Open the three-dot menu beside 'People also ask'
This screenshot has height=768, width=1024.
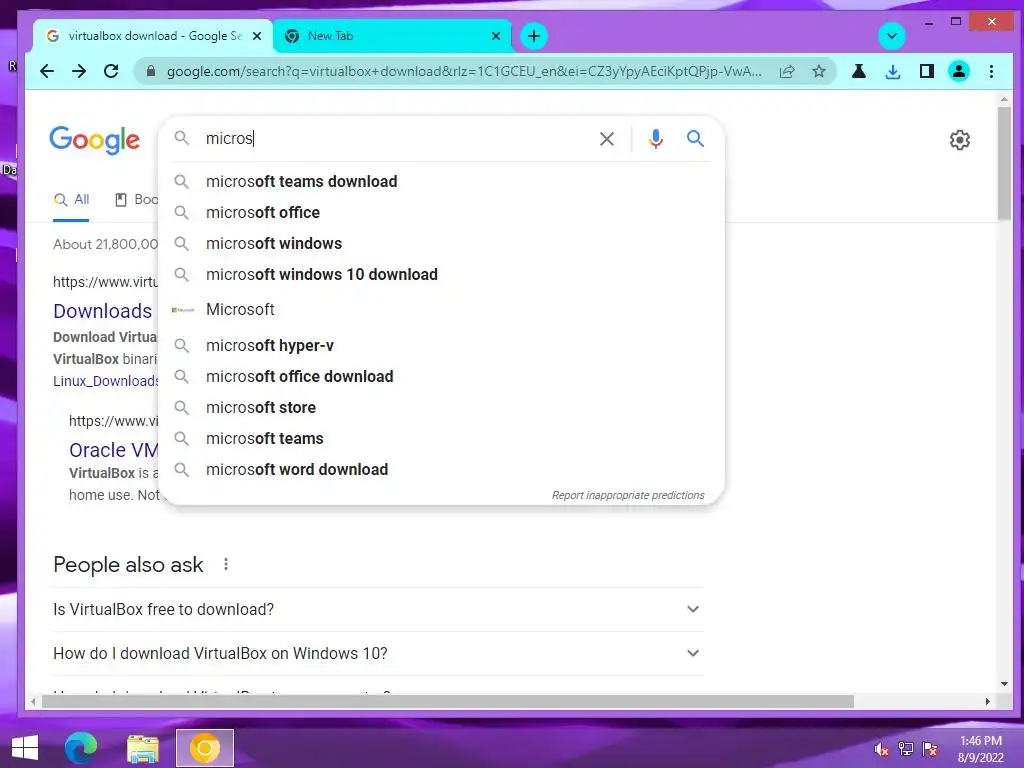226,564
